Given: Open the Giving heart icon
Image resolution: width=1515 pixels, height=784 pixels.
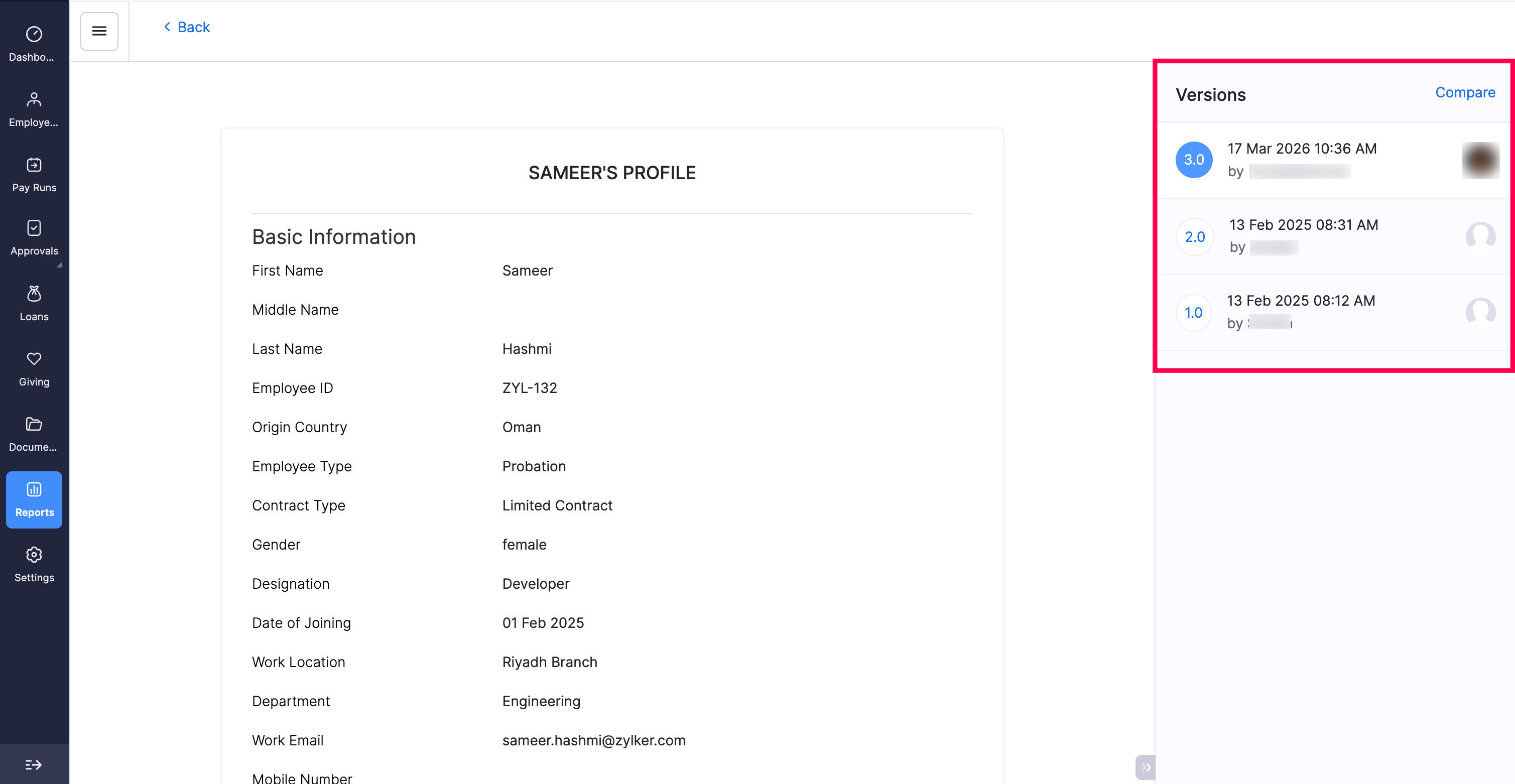Looking at the screenshot, I should point(34,359).
